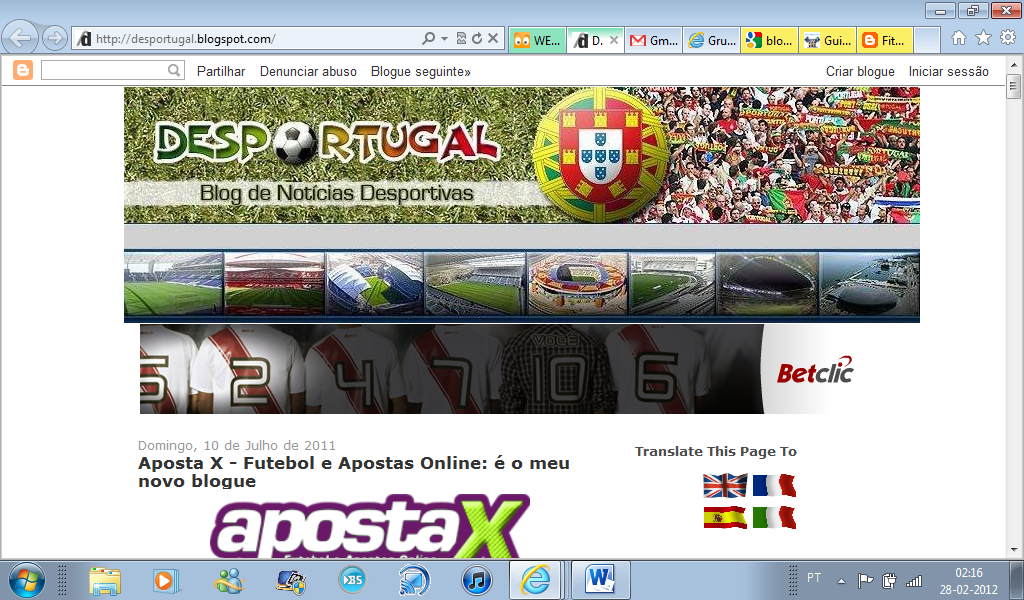The image size is (1024, 600).
Task: Click the post date Domingo, 10 de Julho de 2011
Action: pos(236,445)
